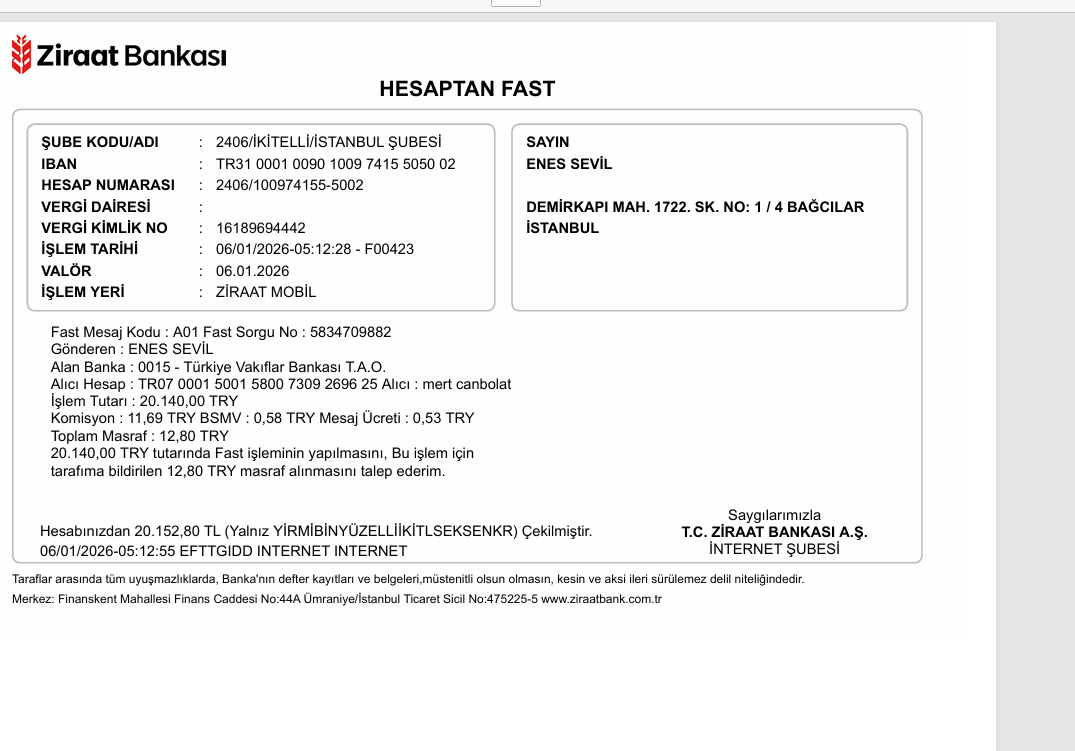Click Toplam Masraf : 12,80 TRY line
This screenshot has width=1075, height=751.
tap(139, 436)
